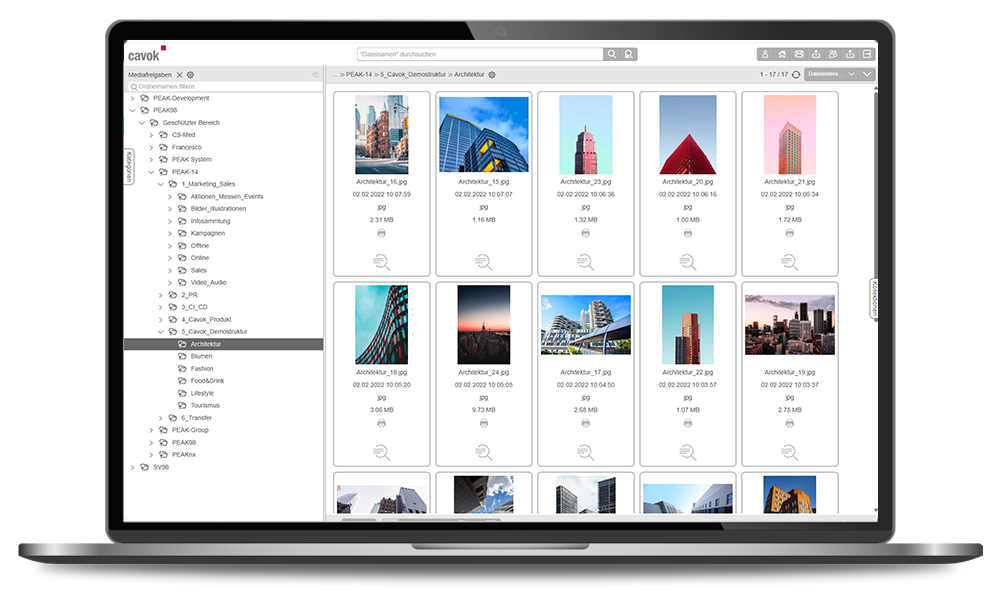
Task: Go to home via the house icon
Action: pyautogui.click(x=782, y=54)
